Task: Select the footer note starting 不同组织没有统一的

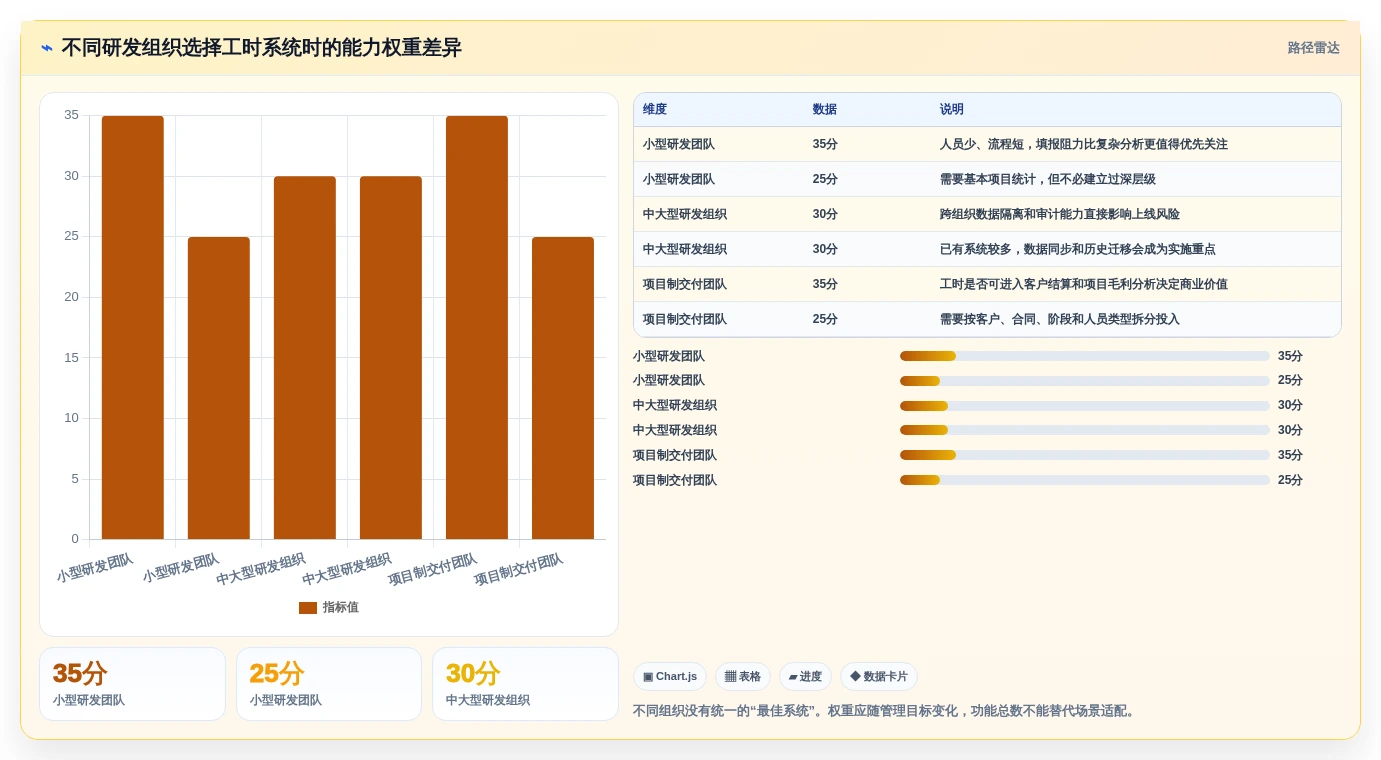Action: pos(886,711)
